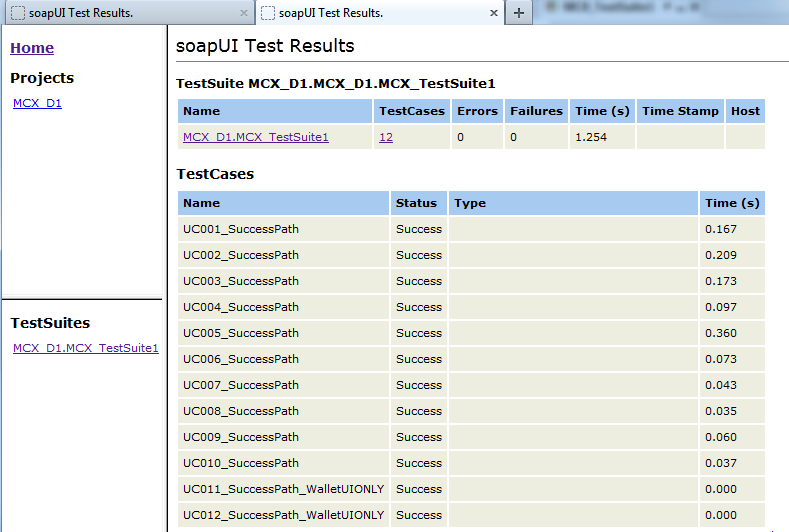Click the 0.073 time value

coord(721,359)
